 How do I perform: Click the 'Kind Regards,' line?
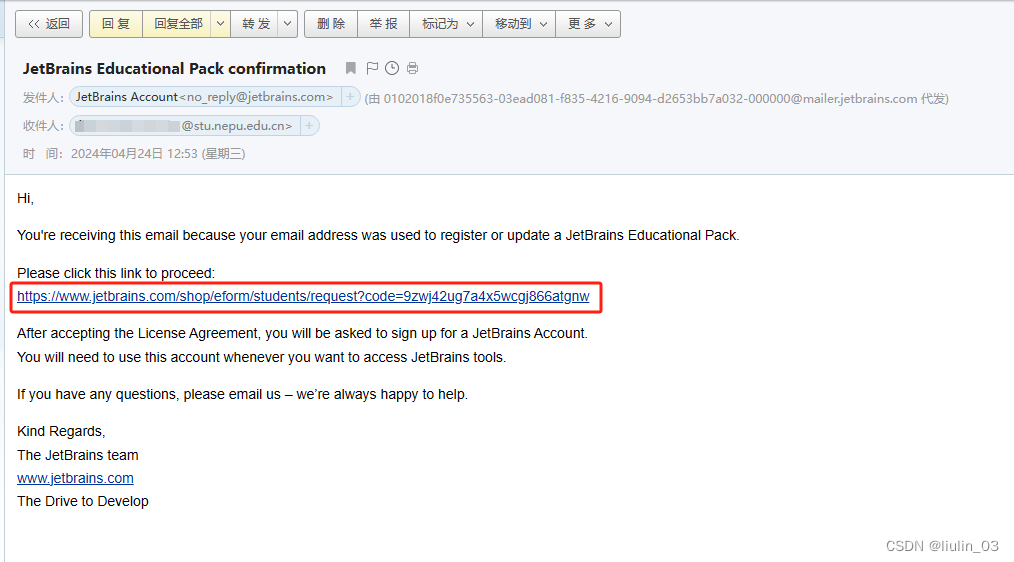tap(61, 431)
